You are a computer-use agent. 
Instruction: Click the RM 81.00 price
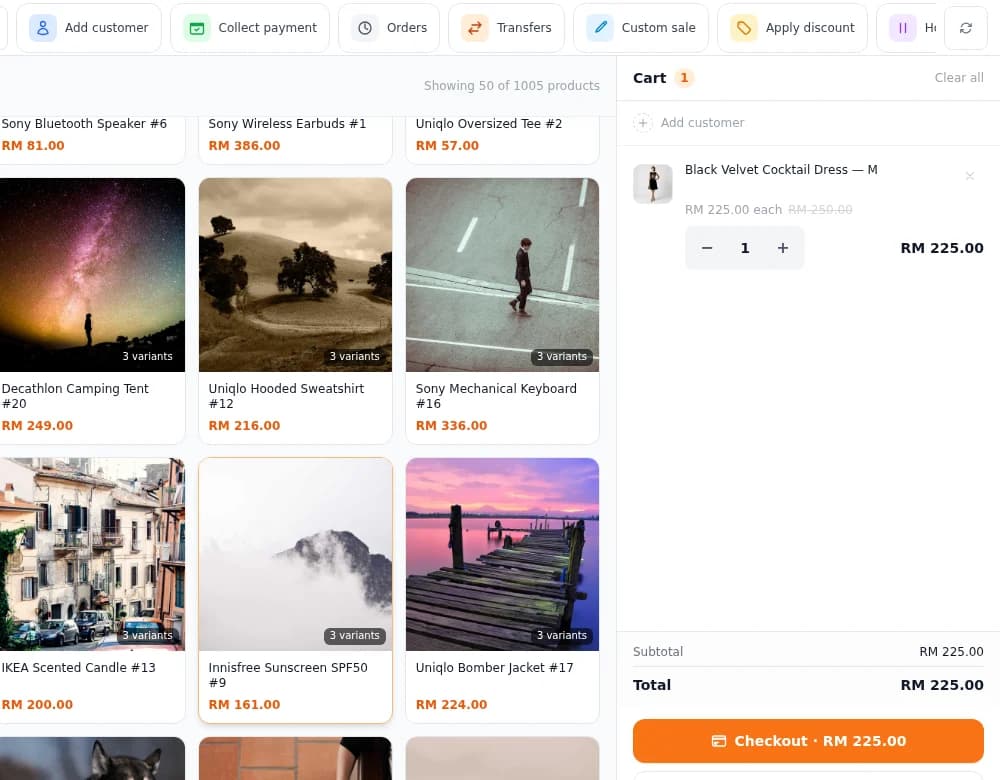click(x=33, y=145)
